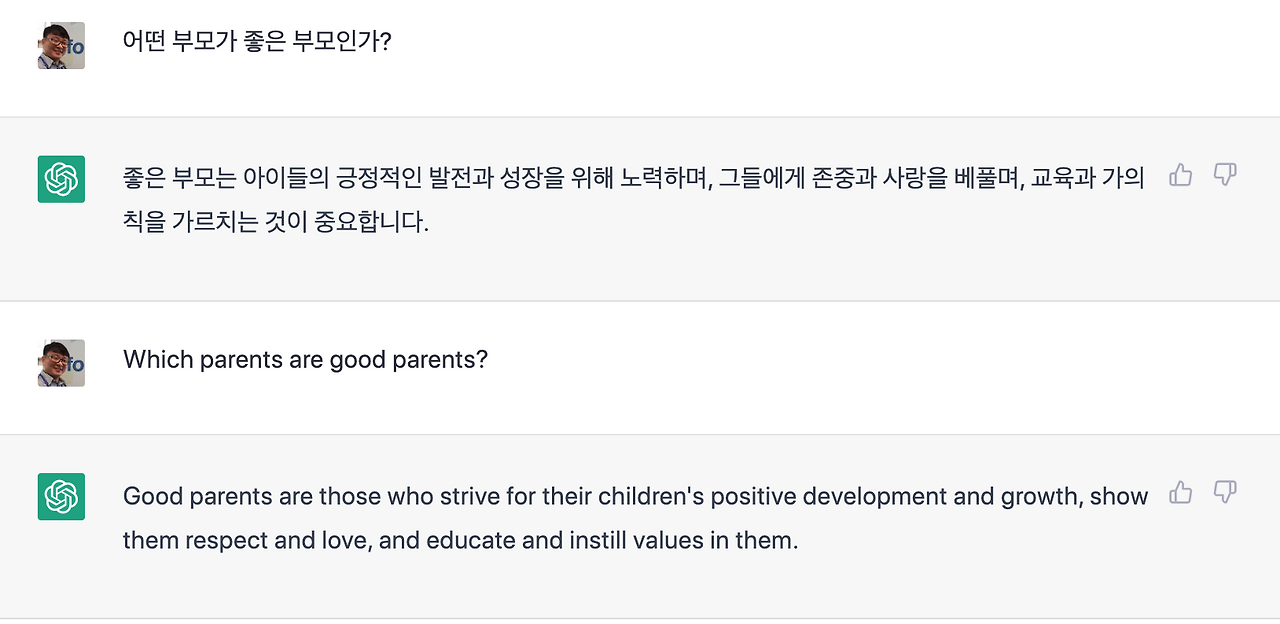
Task: Click the line "them respect and love, and educate"
Action: pos(460,541)
